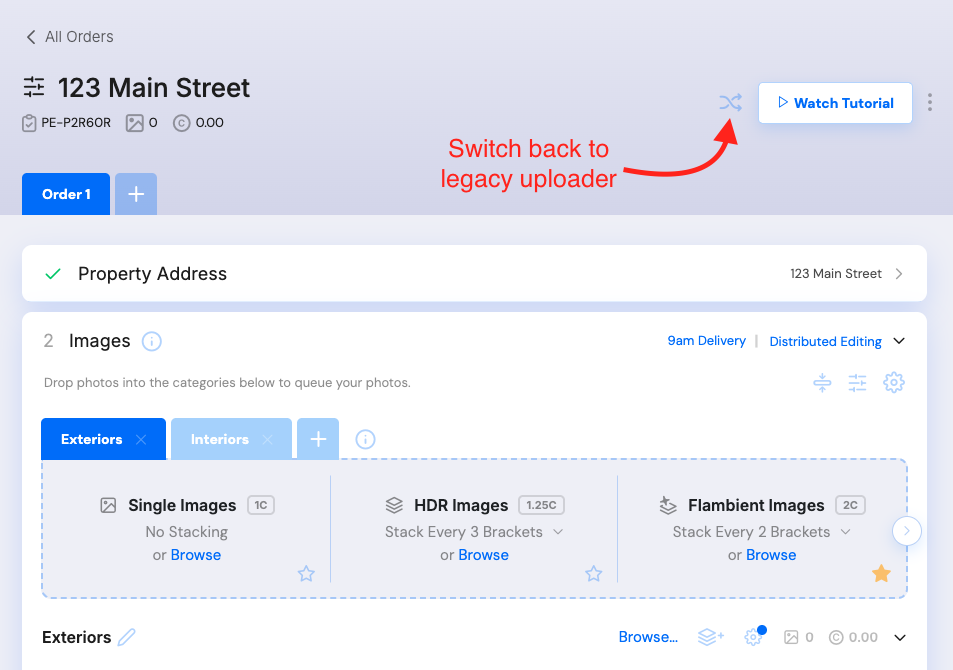Image resolution: width=953 pixels, height=670 pixels.
Task: Browse files for Flambient Images
Action: pos(770,554)
